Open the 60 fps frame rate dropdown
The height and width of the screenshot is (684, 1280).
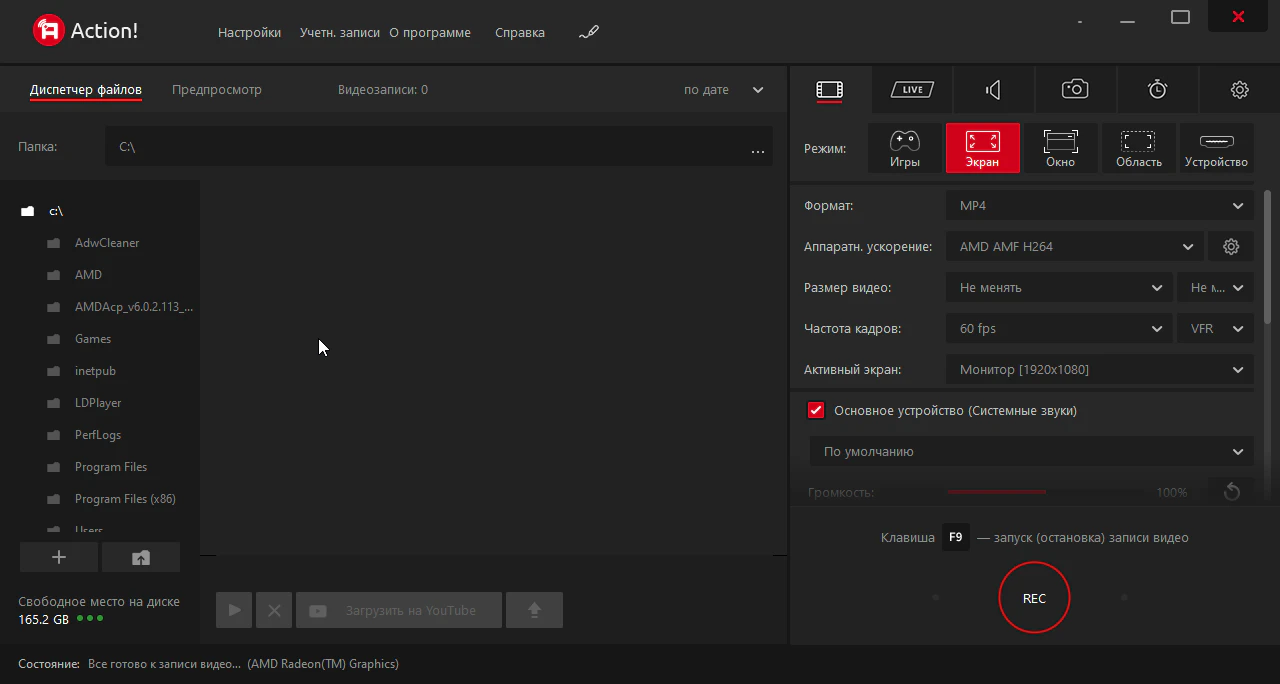point(1058,329)
